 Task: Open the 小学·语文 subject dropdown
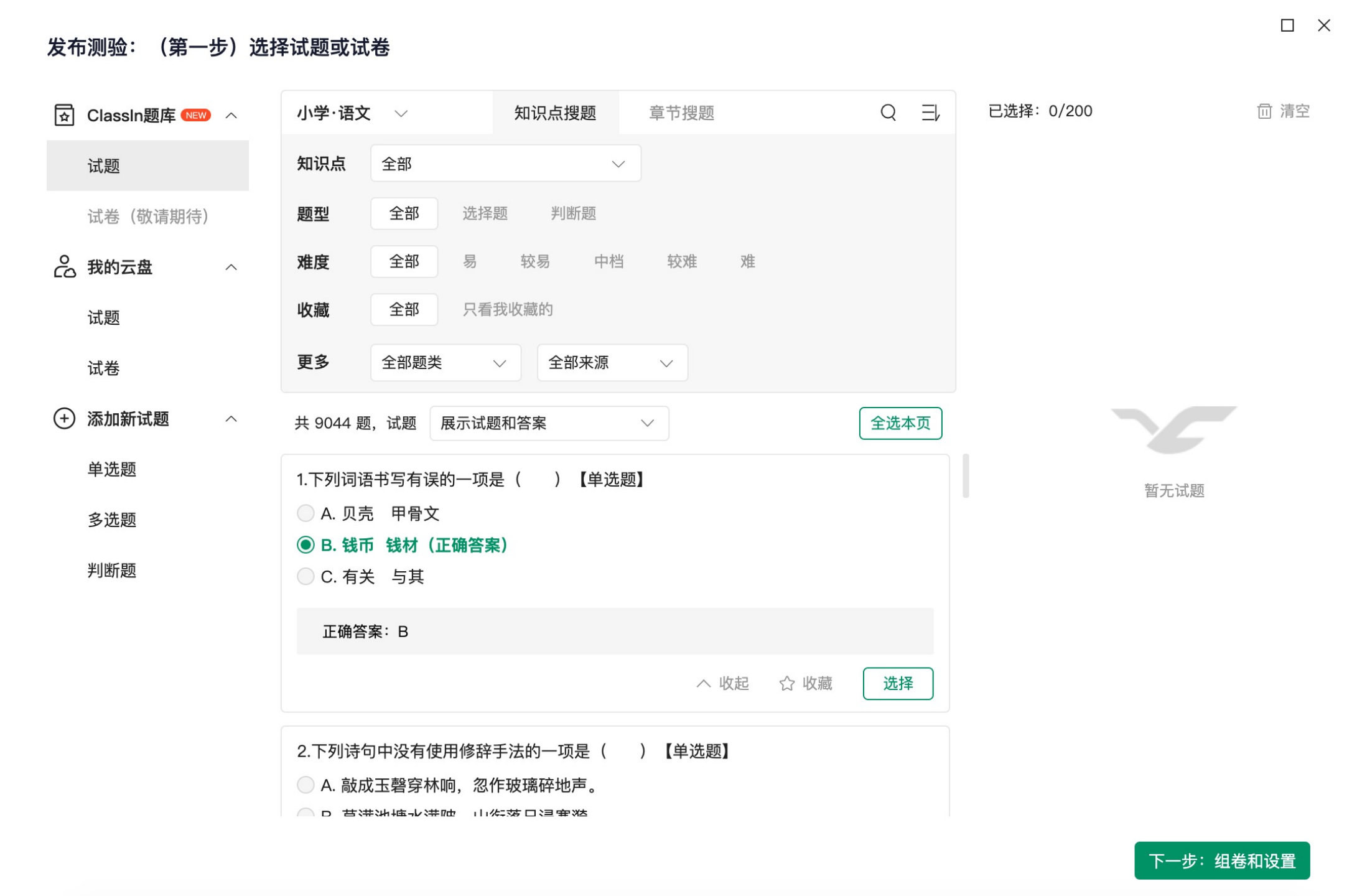352,113
